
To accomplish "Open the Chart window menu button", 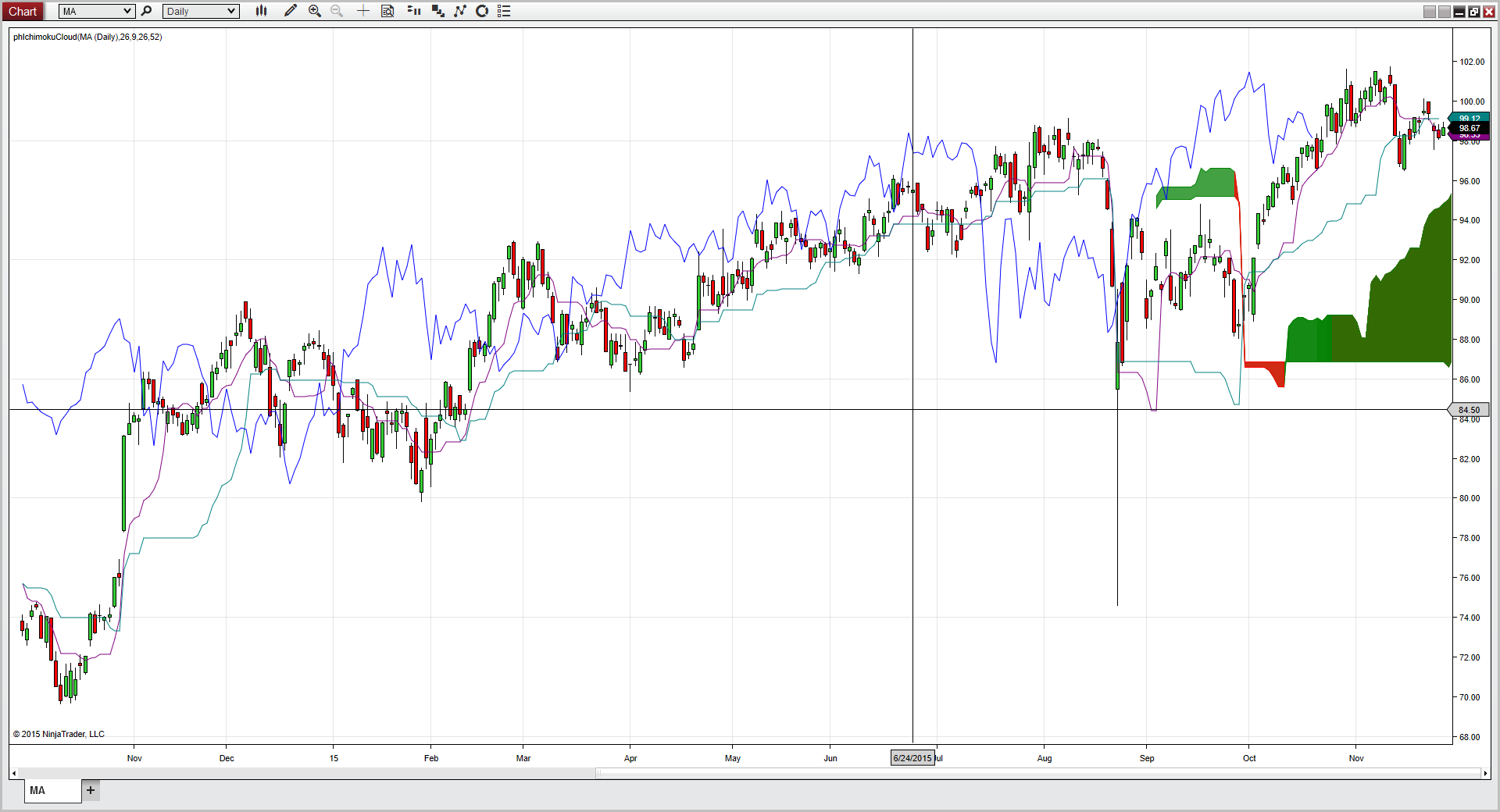I will click(23, 11).
